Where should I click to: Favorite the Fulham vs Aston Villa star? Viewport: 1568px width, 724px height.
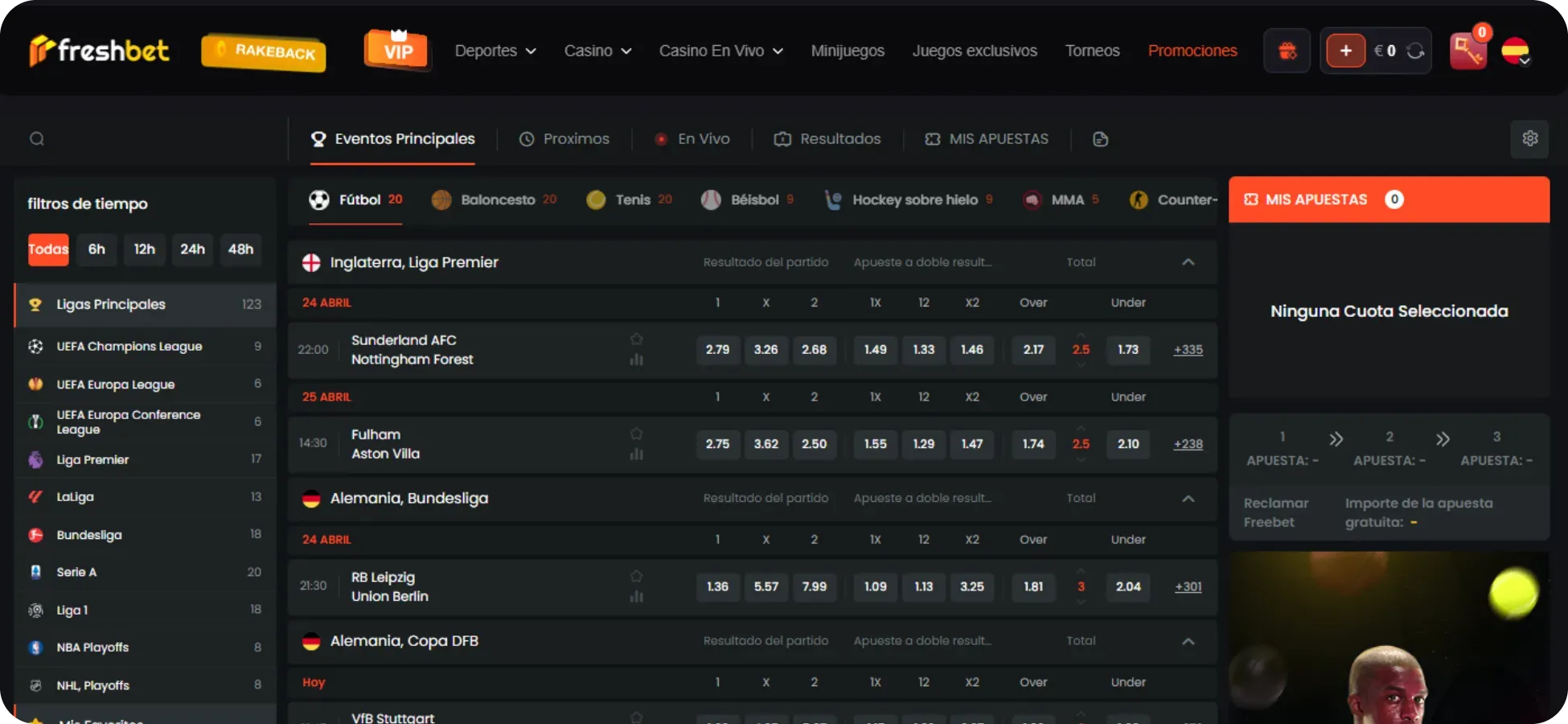636,433
